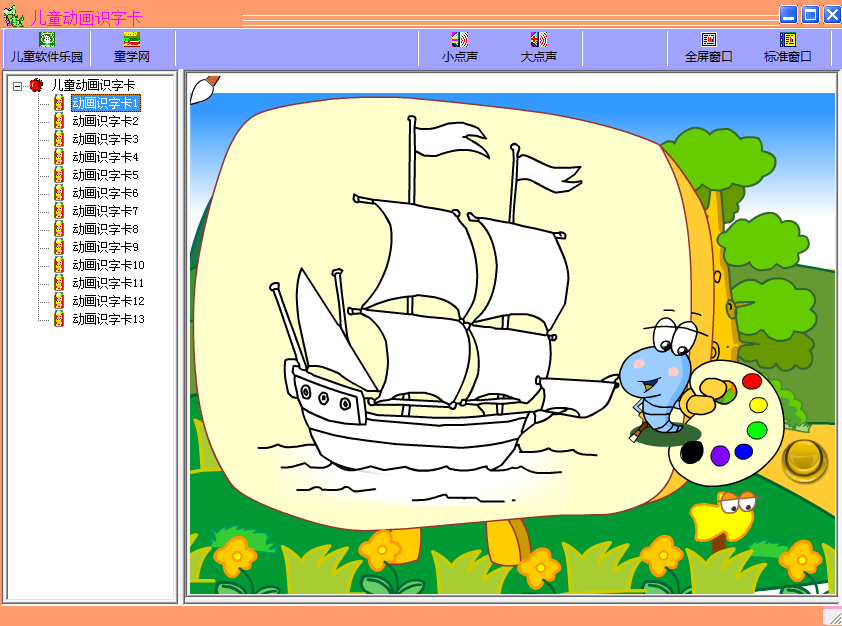Select 动画识字卡3 in tree

pos(106,139)
